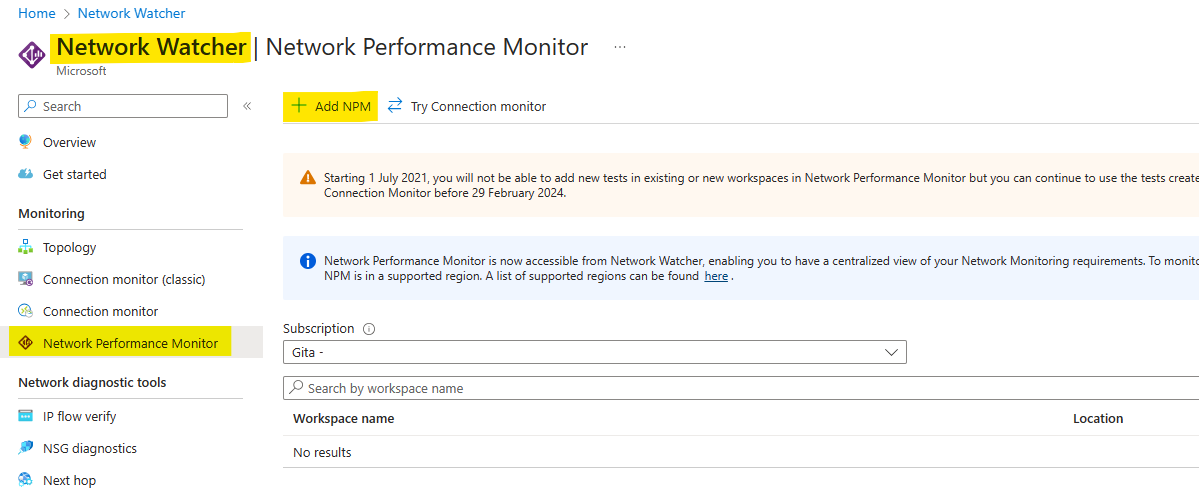This screenshot has width=1199, height=500.
Task: Click Try Connection monitor button
Action: (x=466, y=107)
